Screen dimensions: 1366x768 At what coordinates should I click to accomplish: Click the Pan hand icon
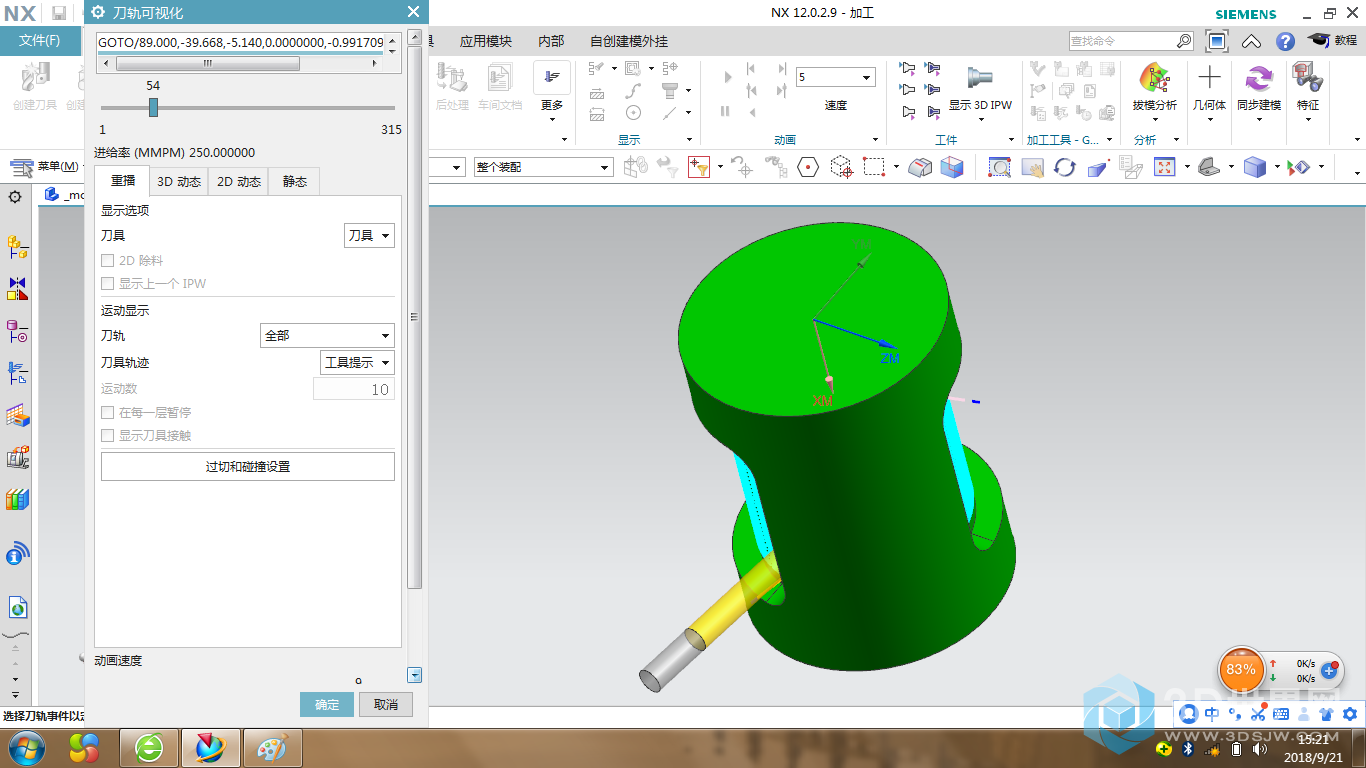[1032, 167]
